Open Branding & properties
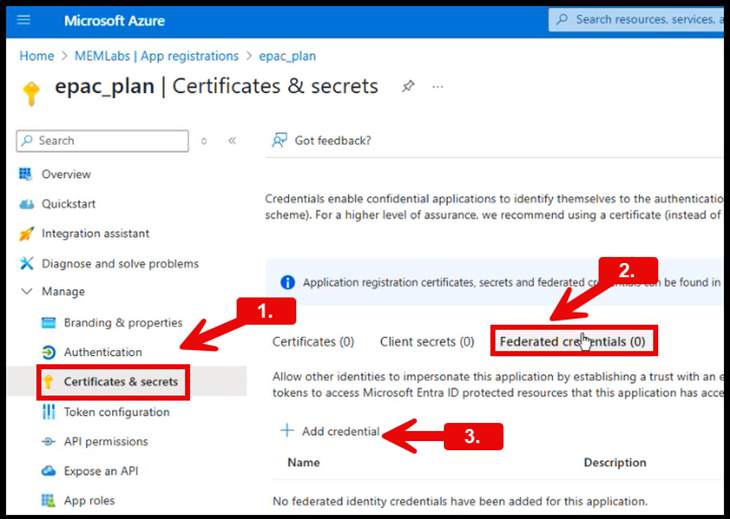 (123, 323)
